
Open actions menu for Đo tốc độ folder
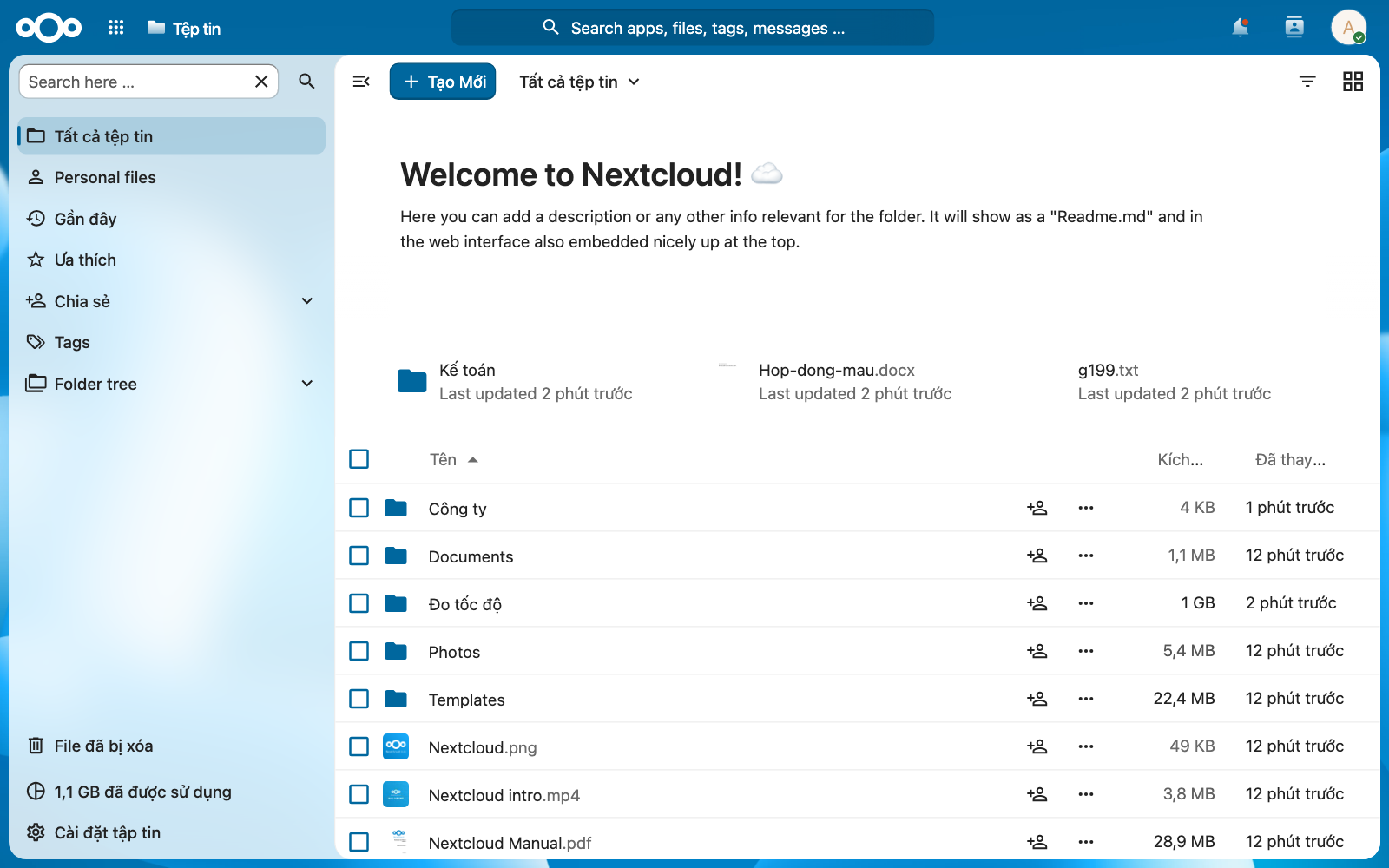[x=1086, y=603]
